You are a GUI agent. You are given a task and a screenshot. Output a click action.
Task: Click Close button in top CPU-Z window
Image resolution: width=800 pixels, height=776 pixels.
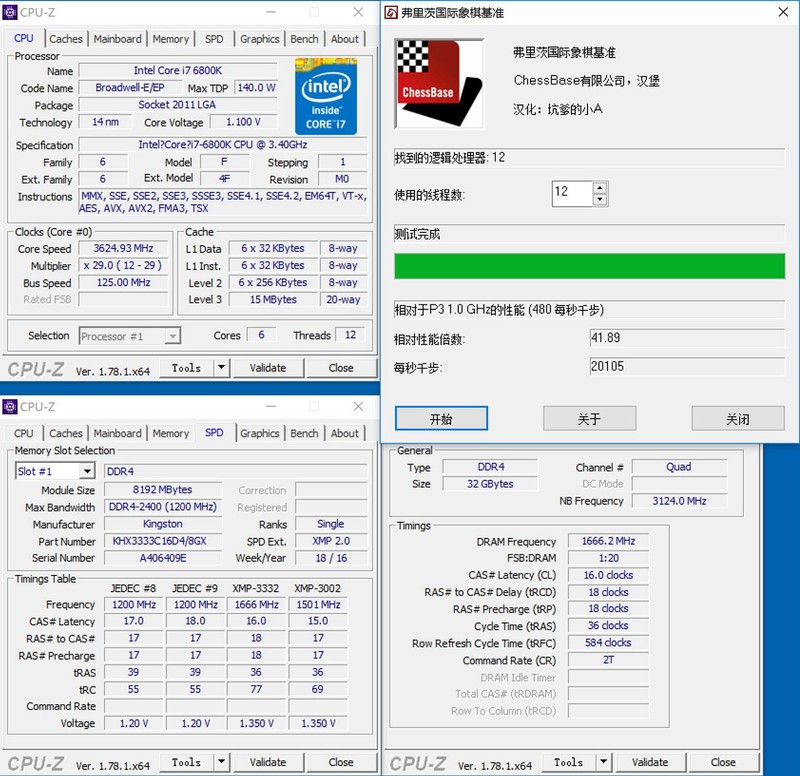341,367
